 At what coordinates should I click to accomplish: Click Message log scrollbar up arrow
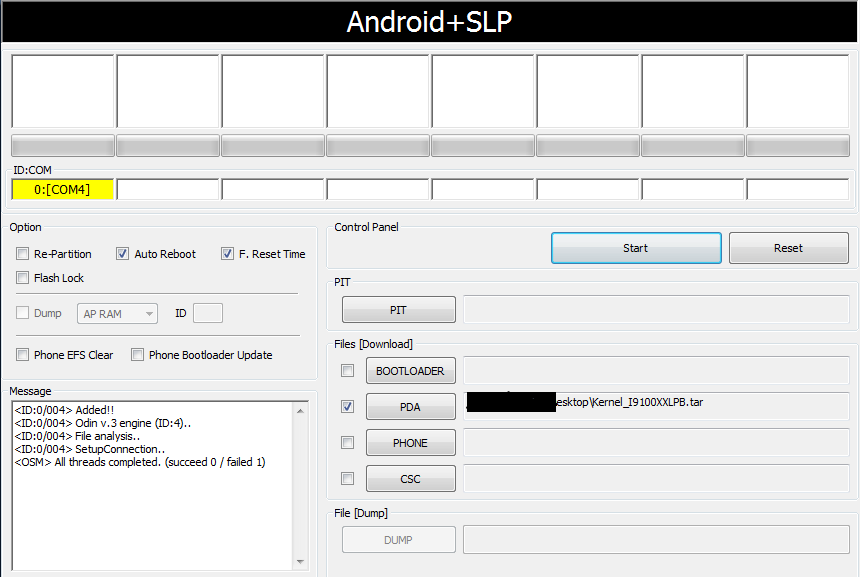click(301, 410)
